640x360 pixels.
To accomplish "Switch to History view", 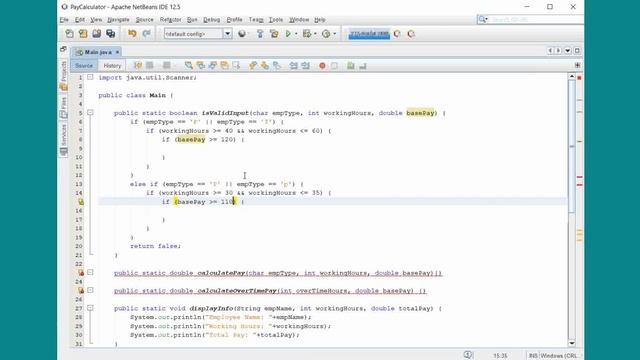I will pos(112,65).
